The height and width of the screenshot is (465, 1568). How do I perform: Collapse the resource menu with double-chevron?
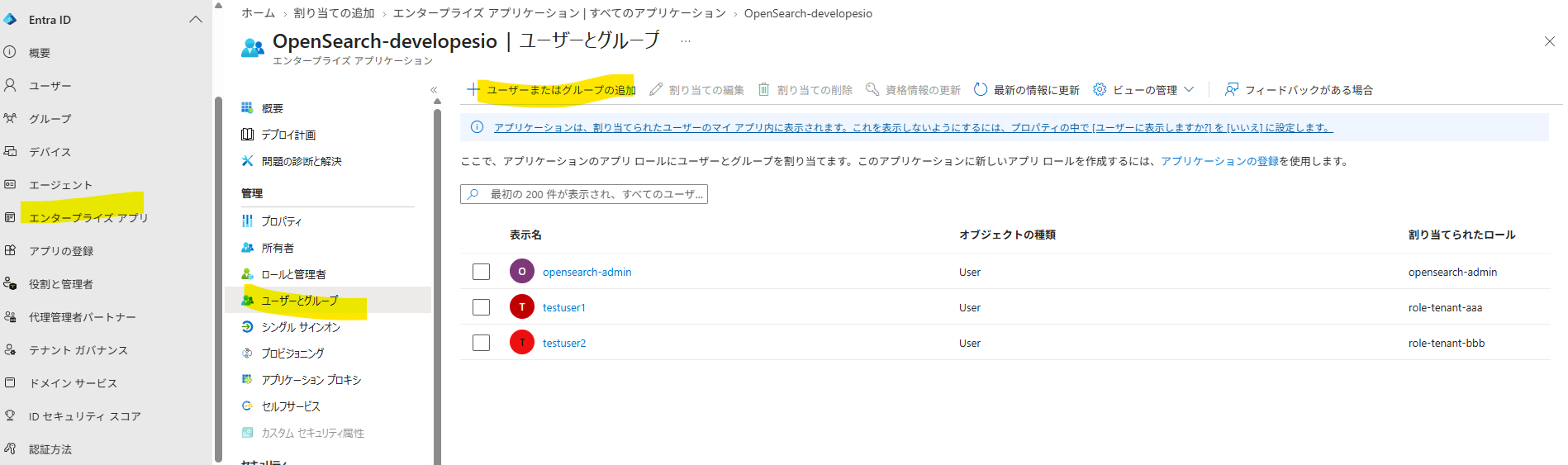(x=434, y=90)
